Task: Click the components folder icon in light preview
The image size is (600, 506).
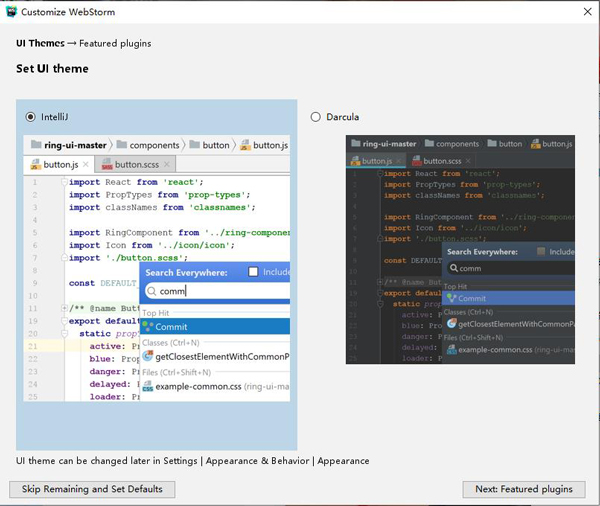Action: [122, 144]
